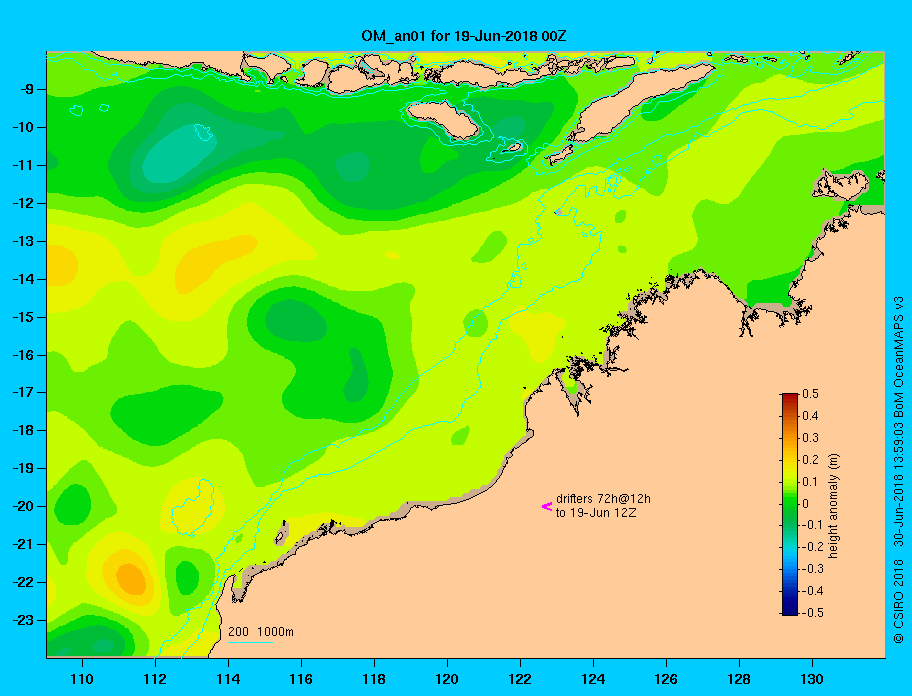Click the longitude label 110 on the axis
The width and height of the screenshot is (912, 696).
82,679
